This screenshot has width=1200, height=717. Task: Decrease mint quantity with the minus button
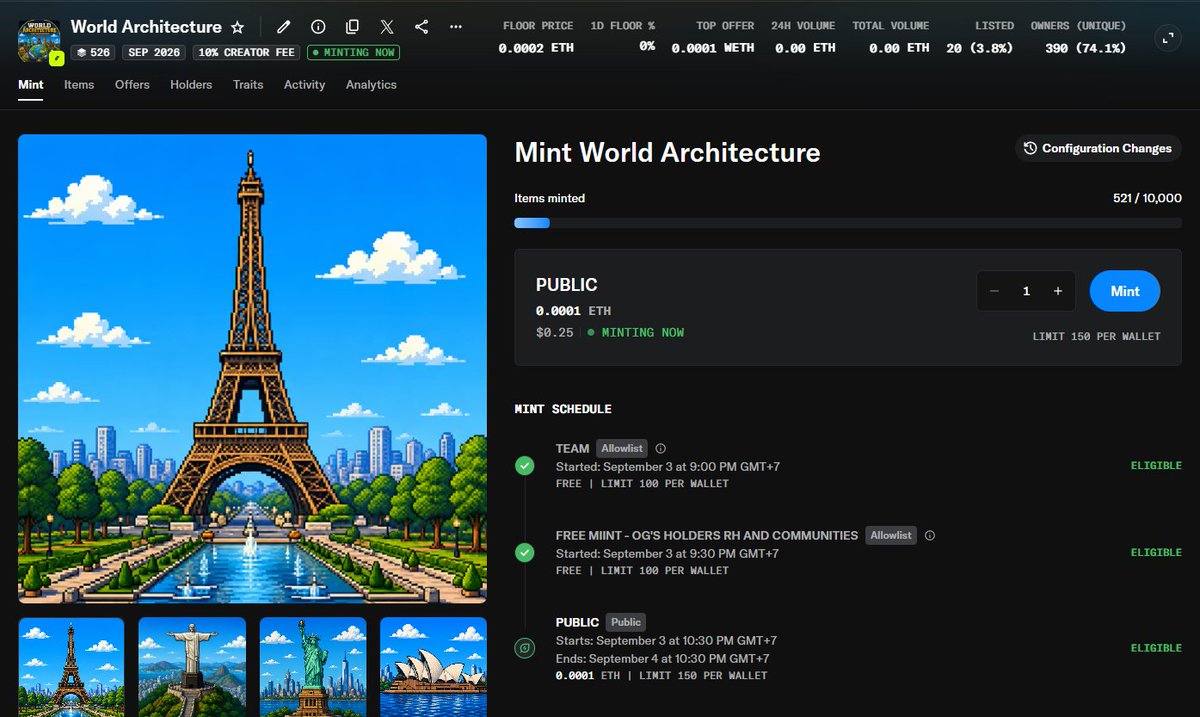click(994, 291)
